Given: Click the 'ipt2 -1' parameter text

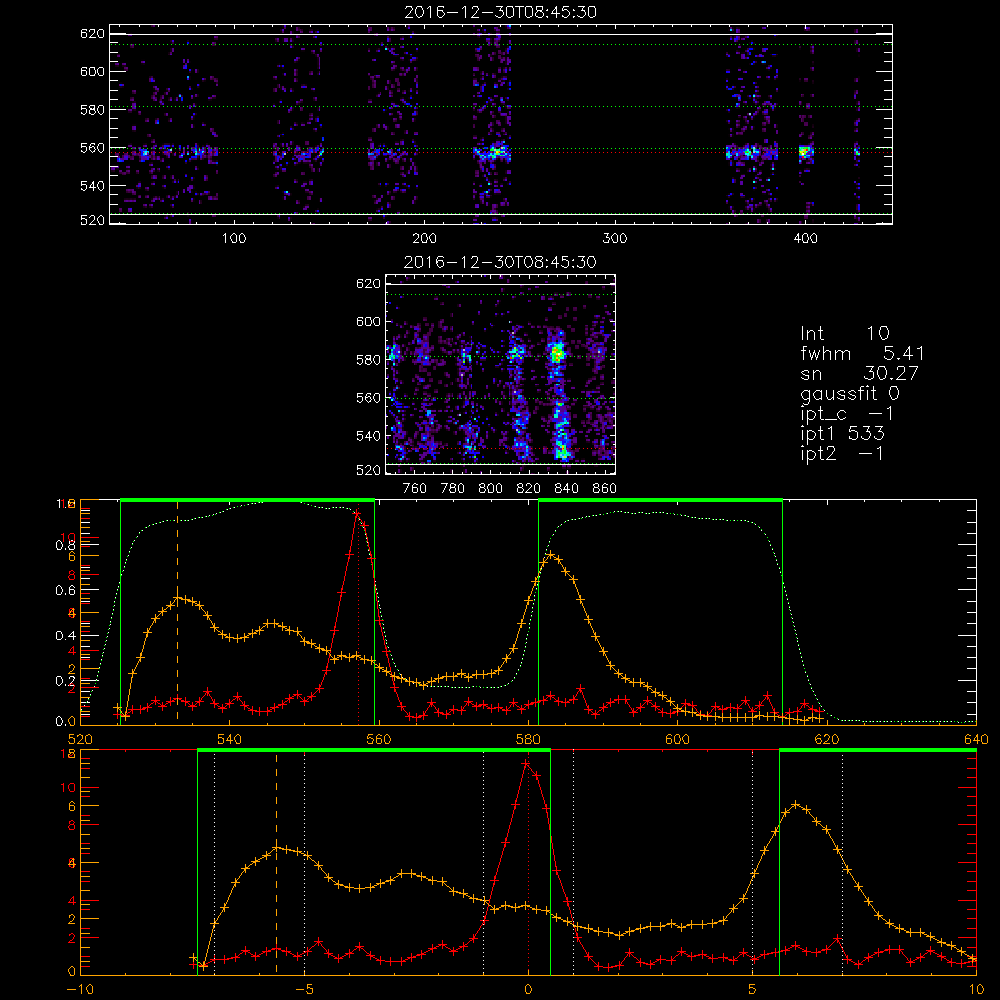Looking at the screenshot, I should coord(842,454).
